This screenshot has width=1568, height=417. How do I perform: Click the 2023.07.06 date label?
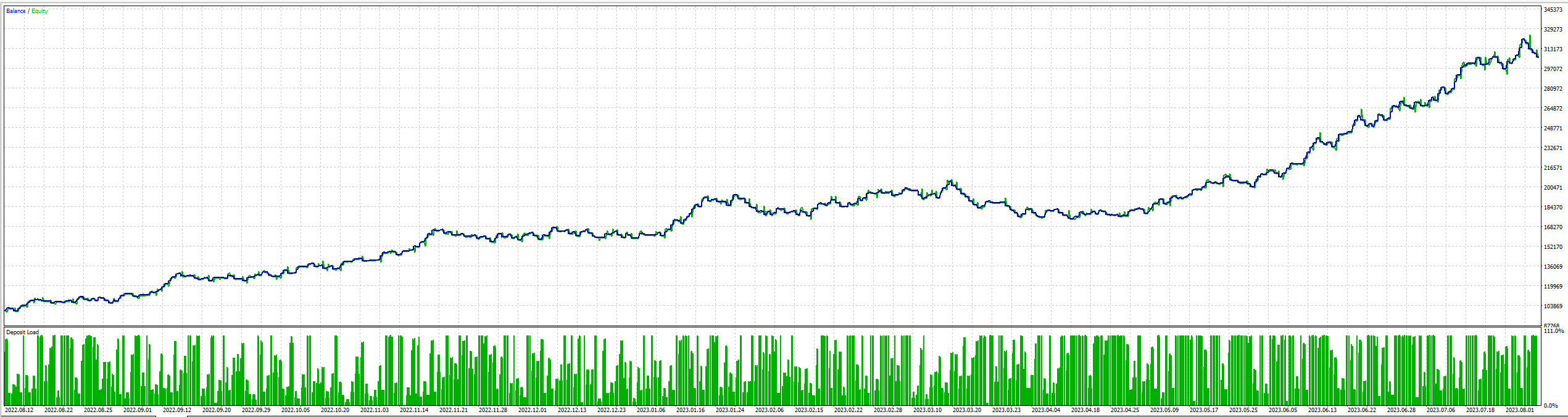(1441, 410)
